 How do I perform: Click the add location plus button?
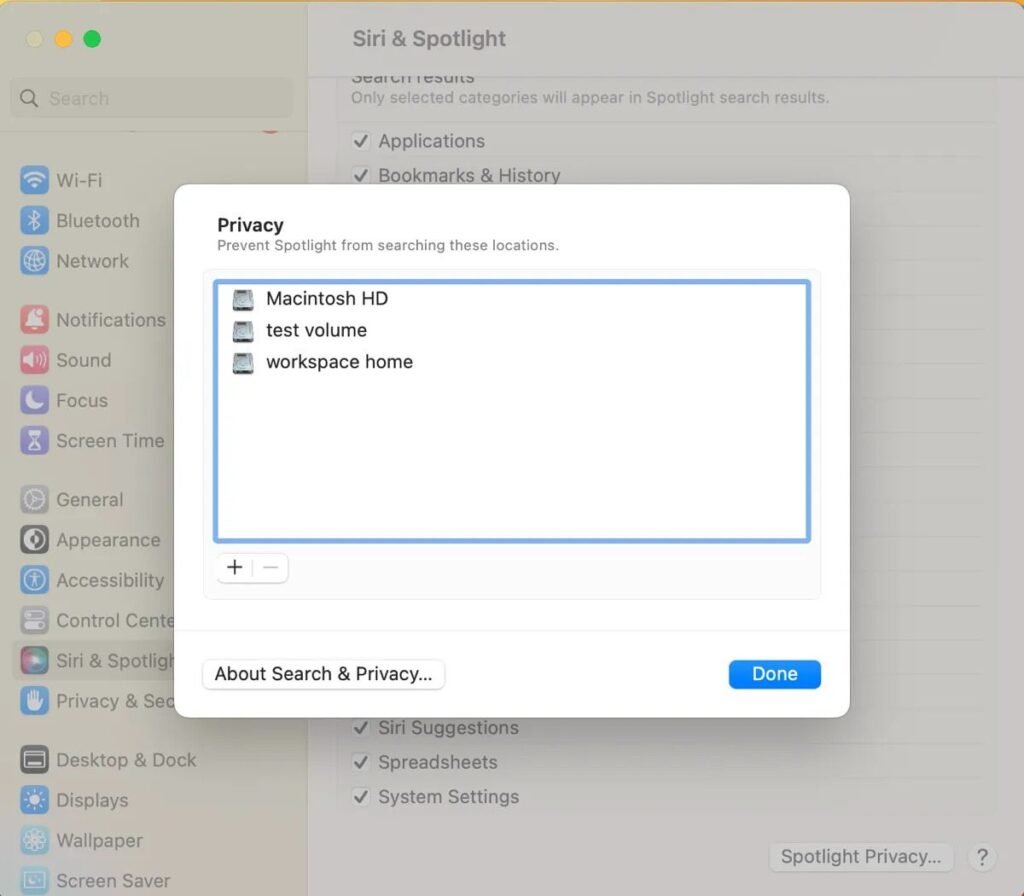point(234,567)
